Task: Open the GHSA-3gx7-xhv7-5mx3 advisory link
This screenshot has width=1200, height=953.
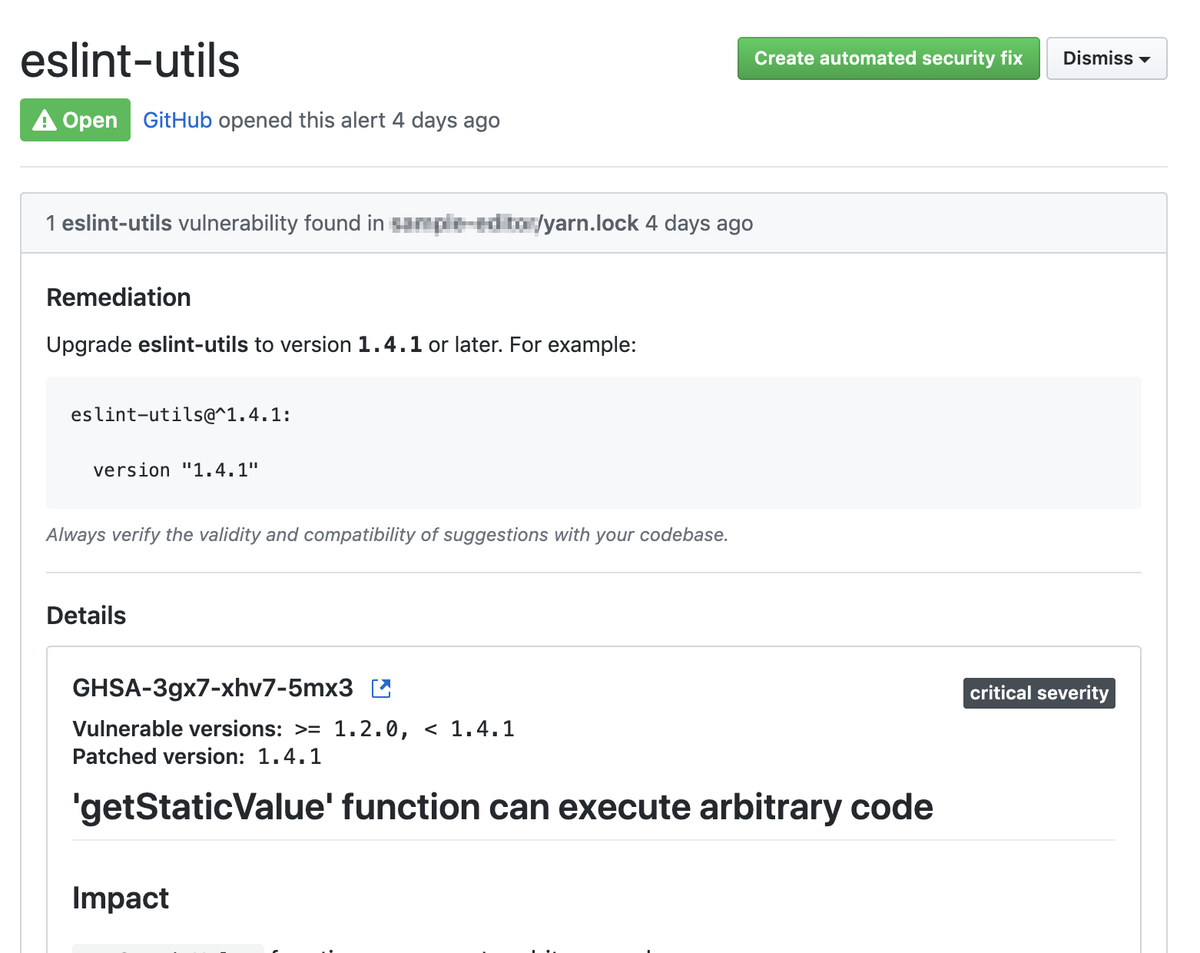Action: pyautogui.click(x=212, y=688)
